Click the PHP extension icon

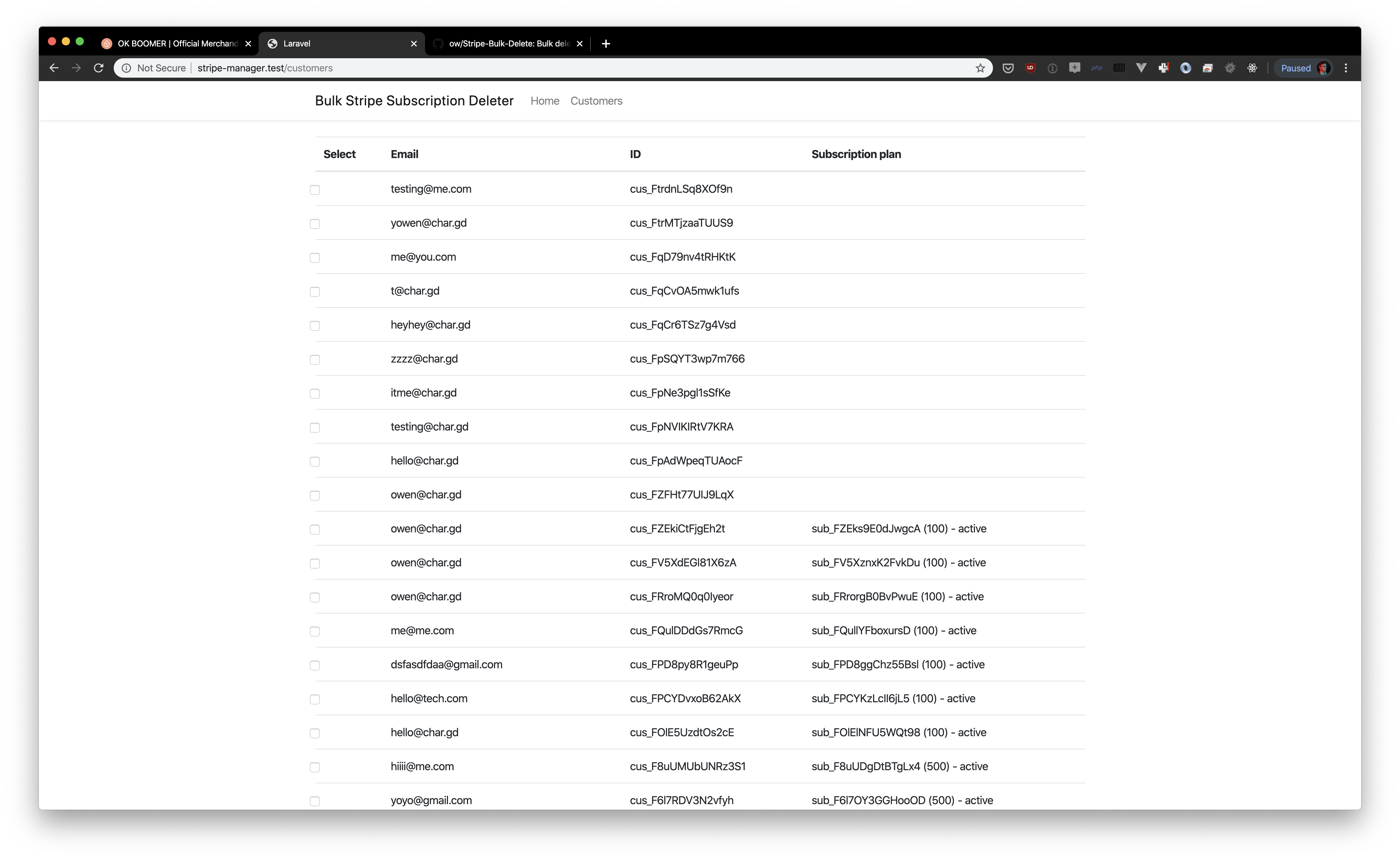(x=1096, y=68)
